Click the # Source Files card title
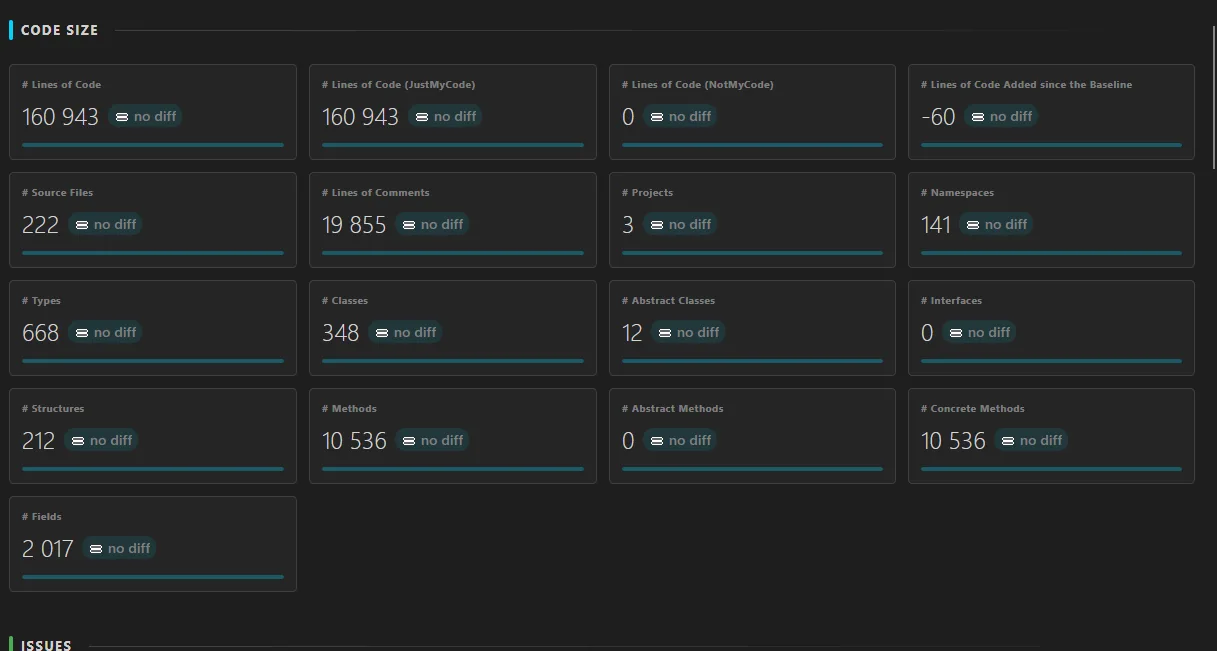This screenshot has width=1217, height=651. [x=57, y=193]
